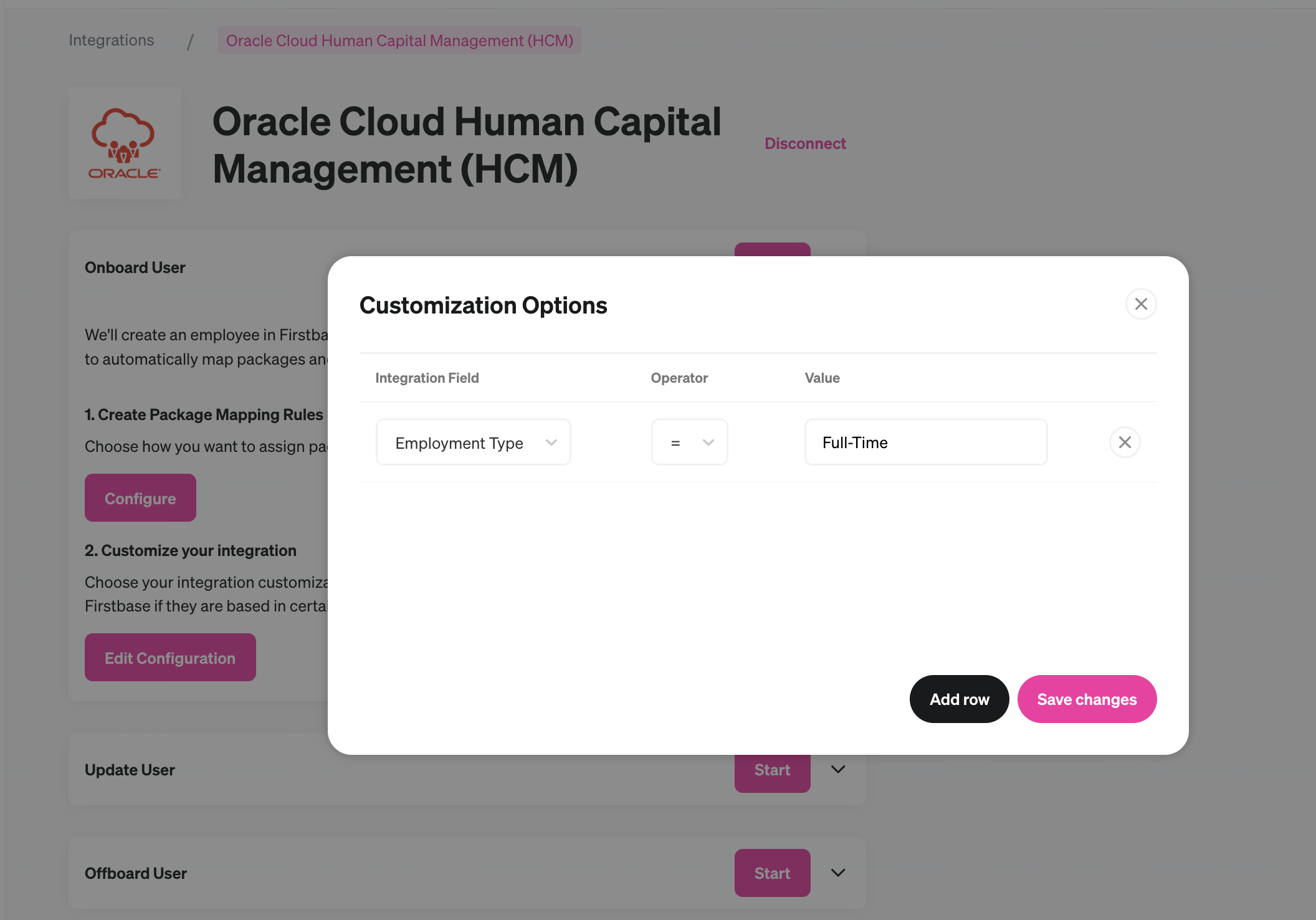Open Integrations breadcrumb link
Image resolution: width=1316 pixels, height=920 pixels.
[112, 41]
